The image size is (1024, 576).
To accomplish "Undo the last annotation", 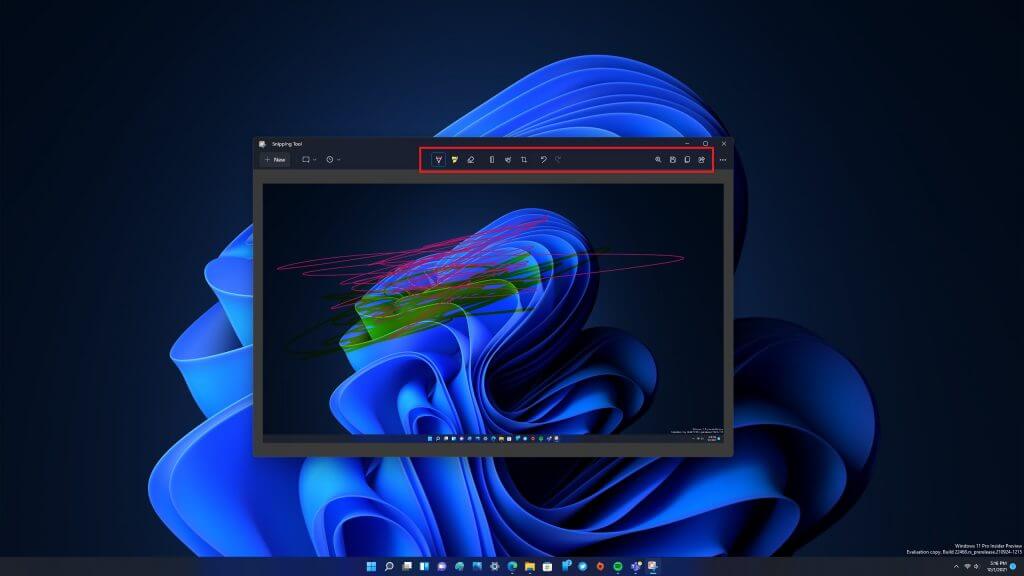I will [541, 159].
